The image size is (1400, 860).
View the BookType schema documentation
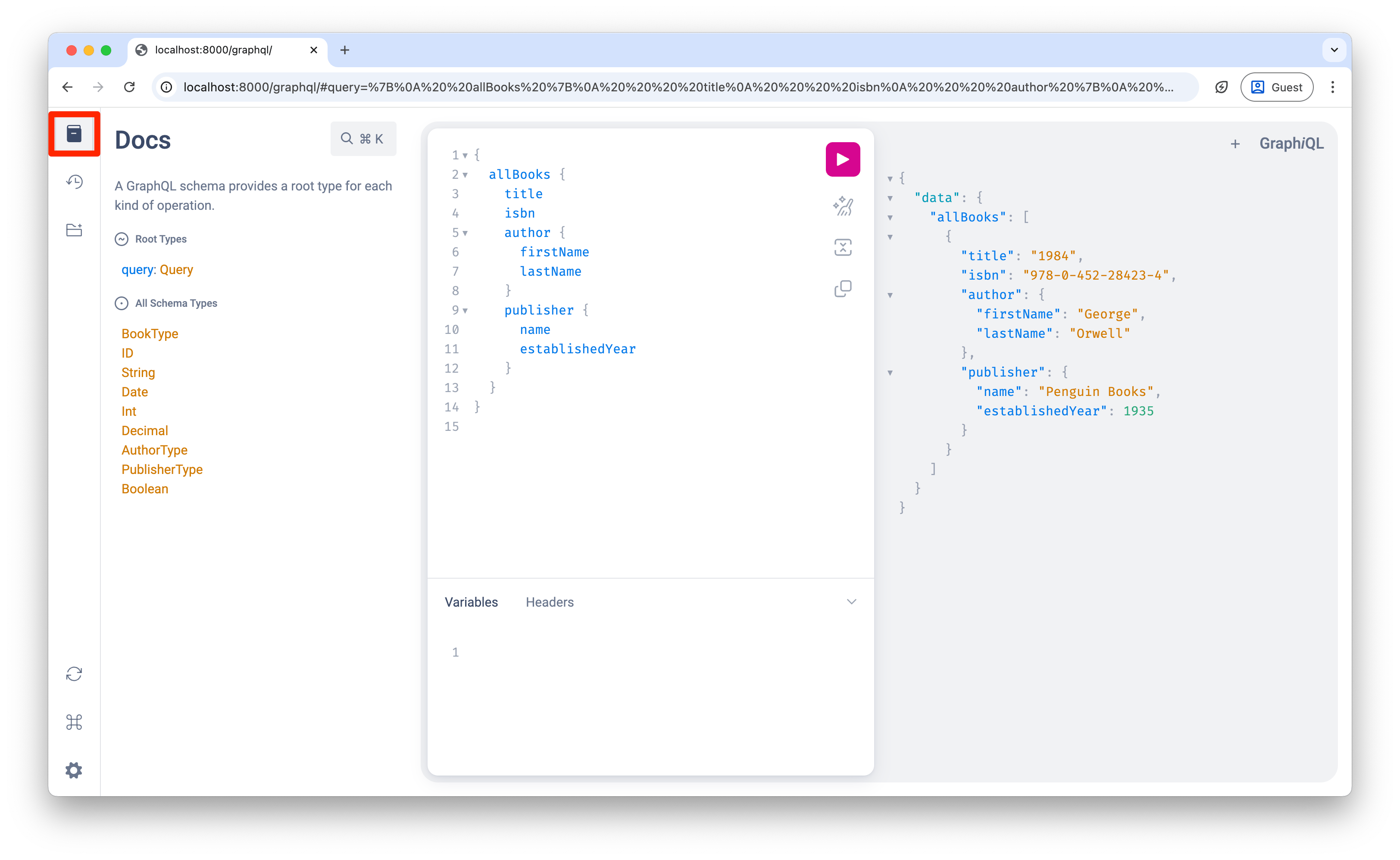[150, 333]
